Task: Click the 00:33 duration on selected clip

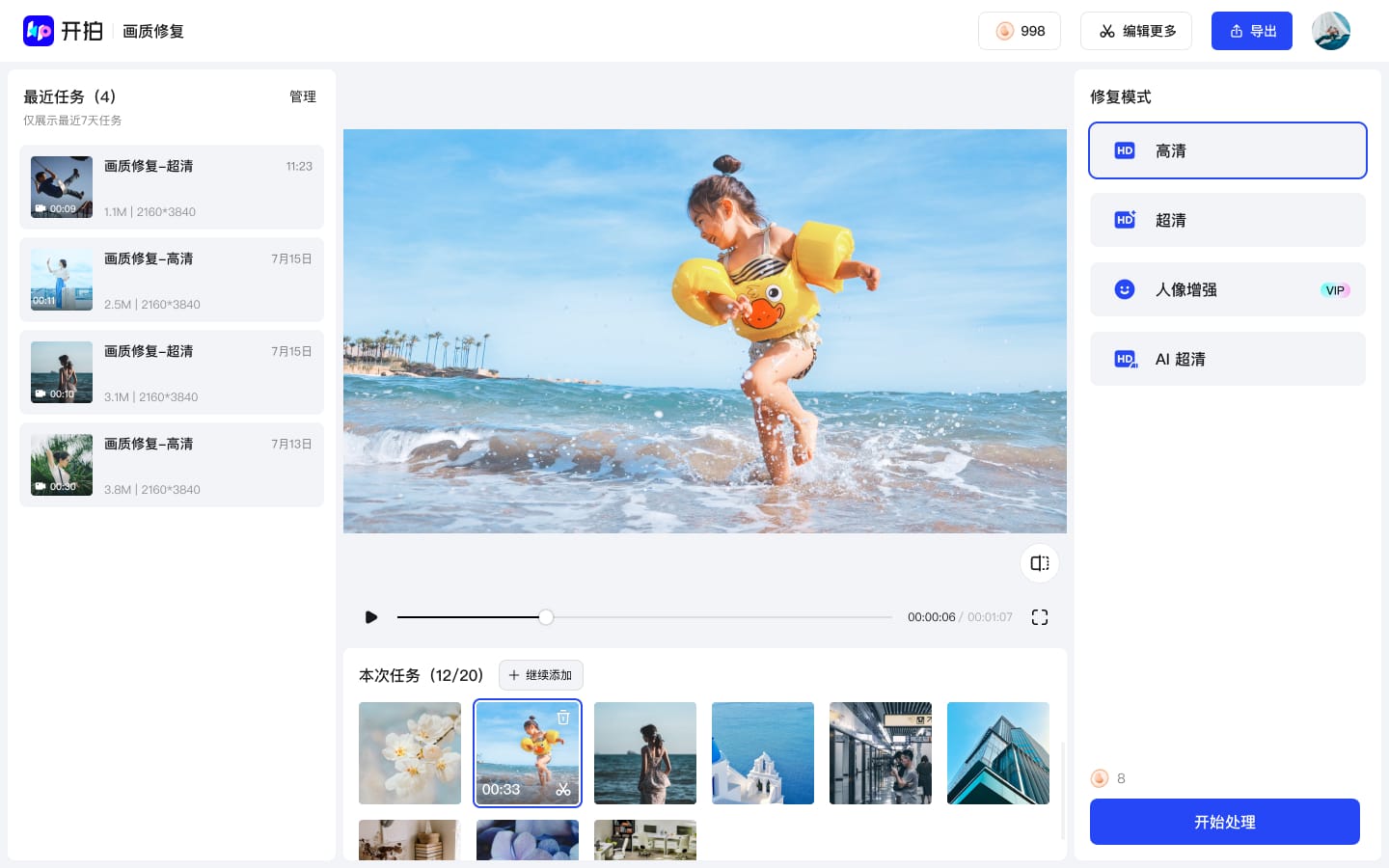Action: (501, 789)
